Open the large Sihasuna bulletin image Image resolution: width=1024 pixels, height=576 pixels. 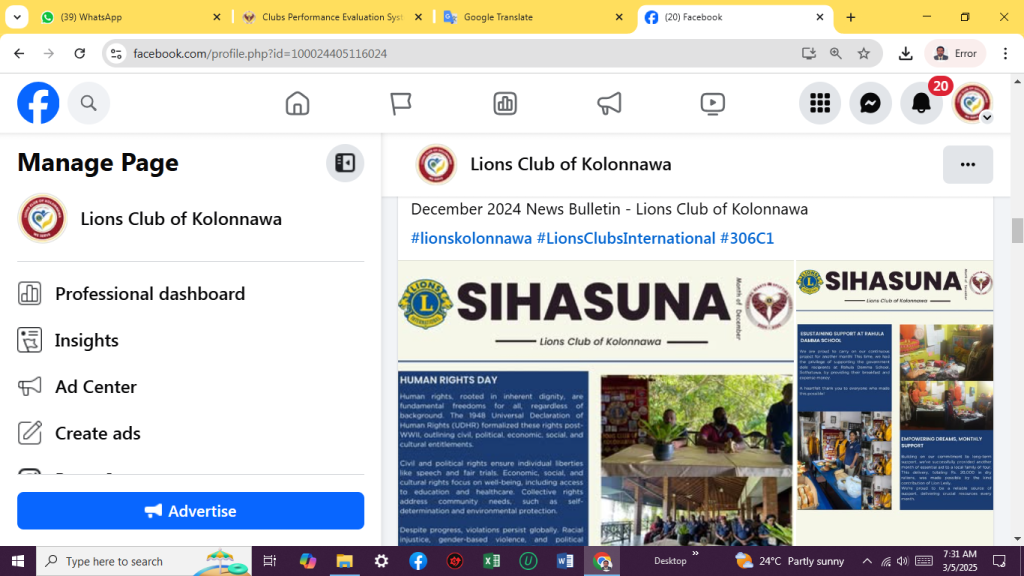click(x=595, y=403)
